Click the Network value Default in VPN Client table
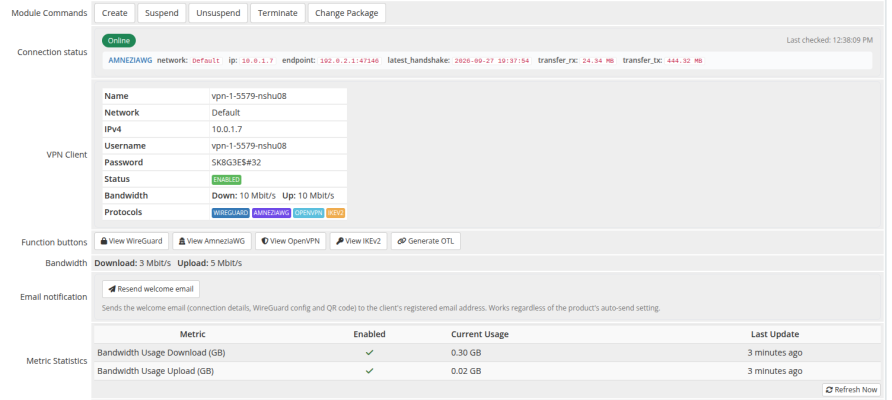Screen dimensions: 892x400 point(226,113)
